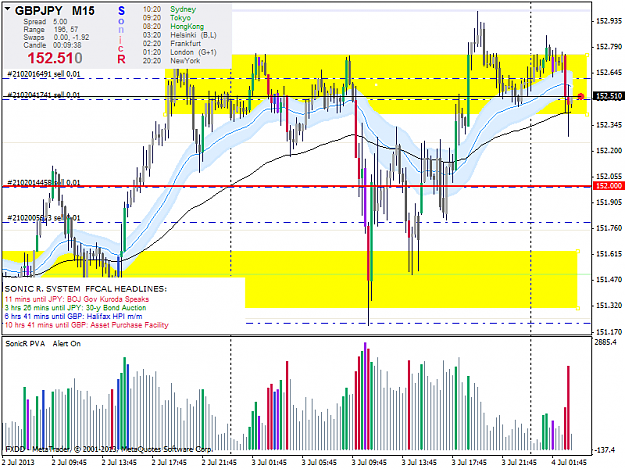Click the red 152.000 price axis tag

pos(609,186)
